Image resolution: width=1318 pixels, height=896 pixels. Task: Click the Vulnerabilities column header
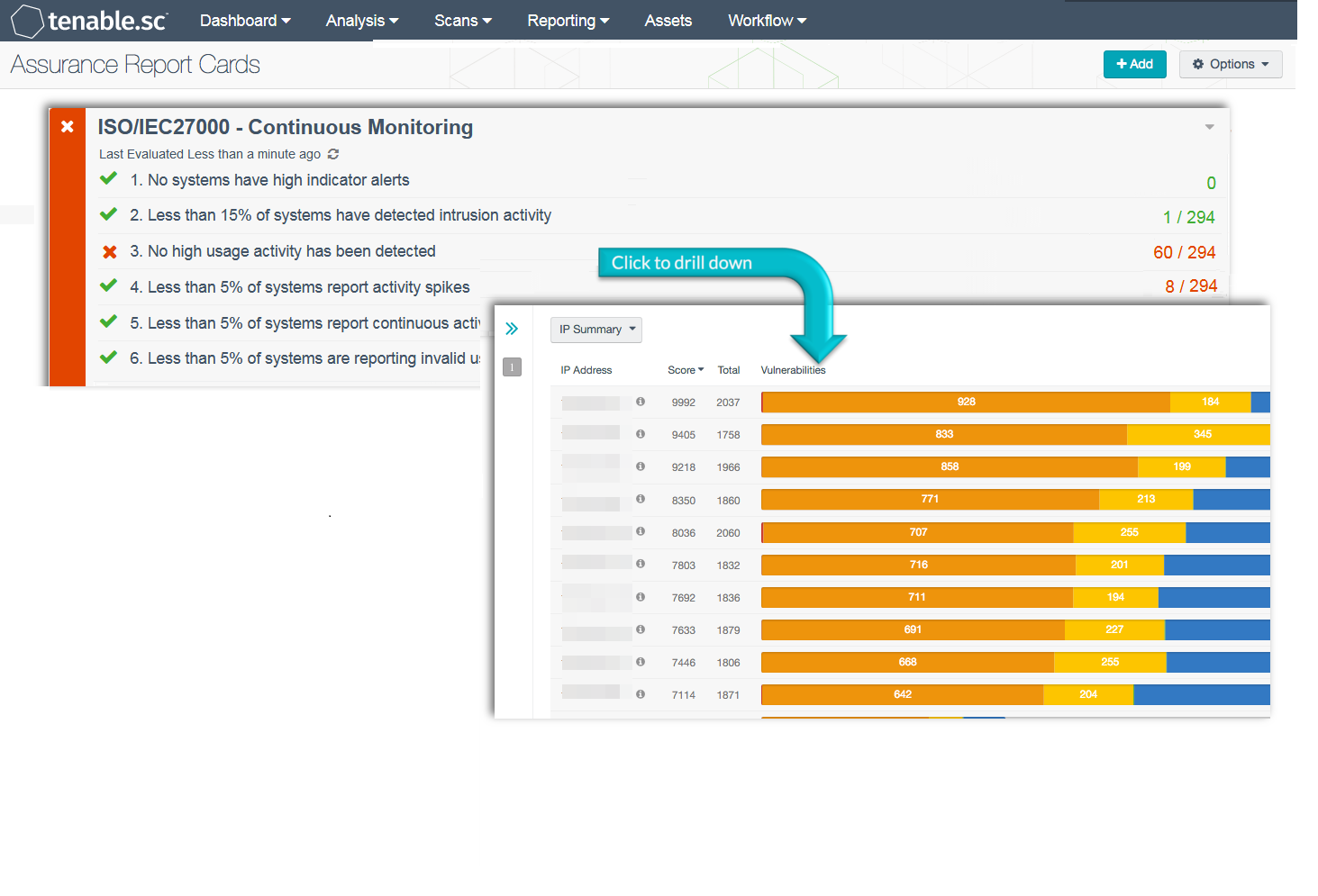click(793, 370)
